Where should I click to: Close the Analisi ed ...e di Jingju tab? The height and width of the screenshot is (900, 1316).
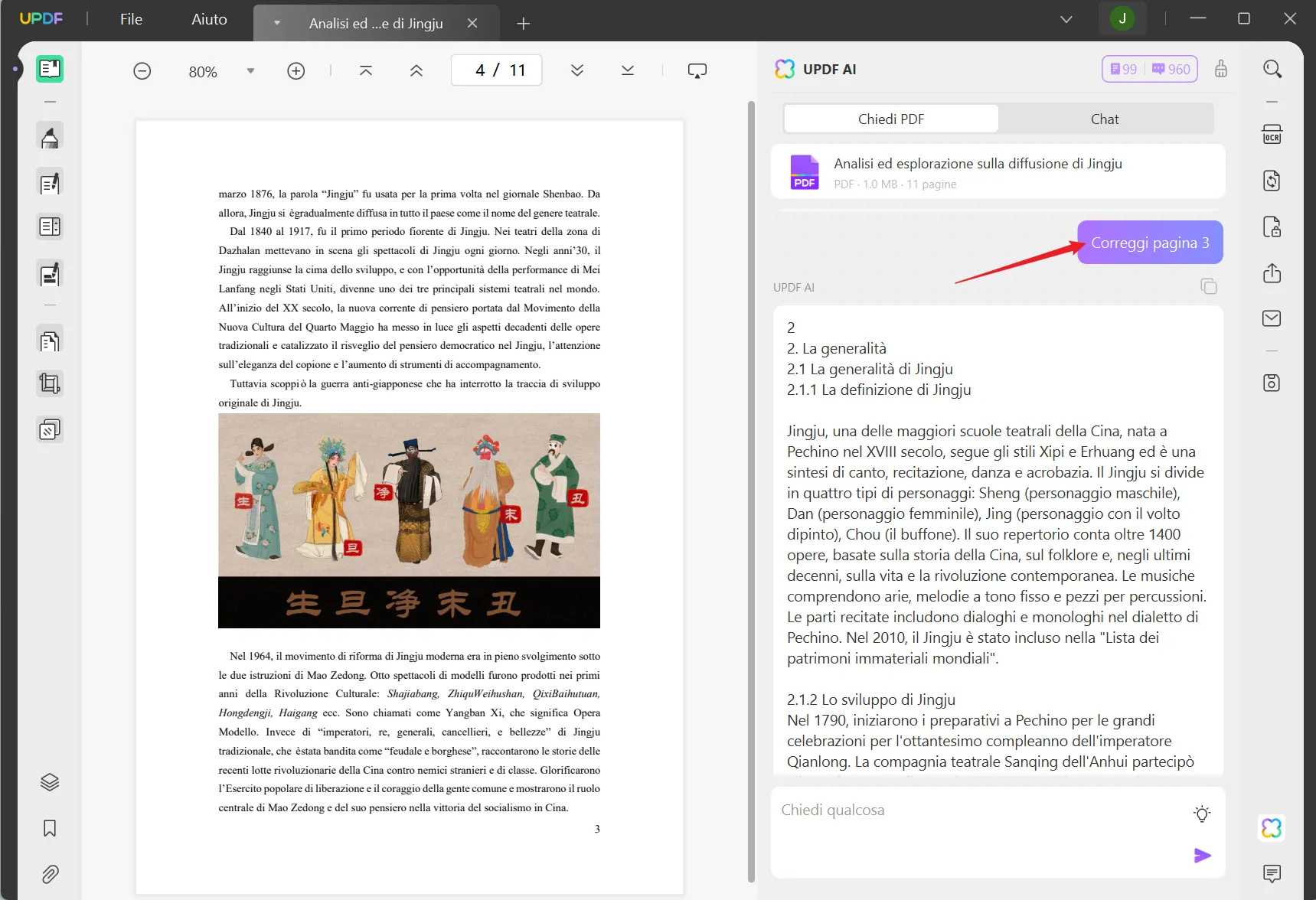472,23
